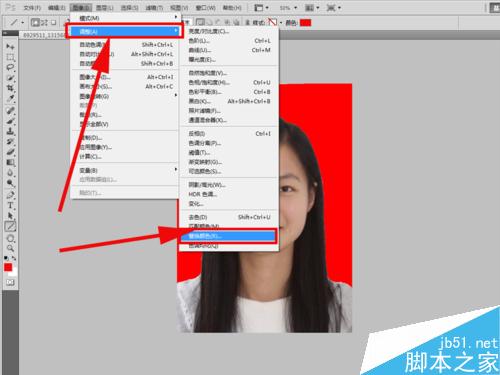Expand the 图像旋转(G) submenu
Viewport: 500px width, 375px height.
[x=125, y=96]
